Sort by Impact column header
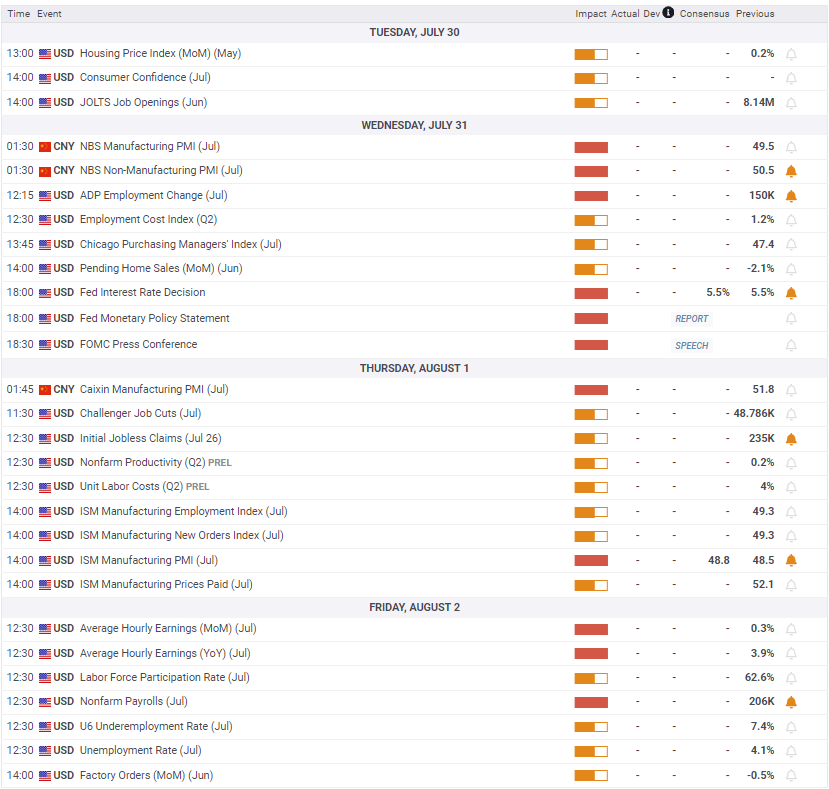Screen dimensions: 829x789 click(591, 14)
